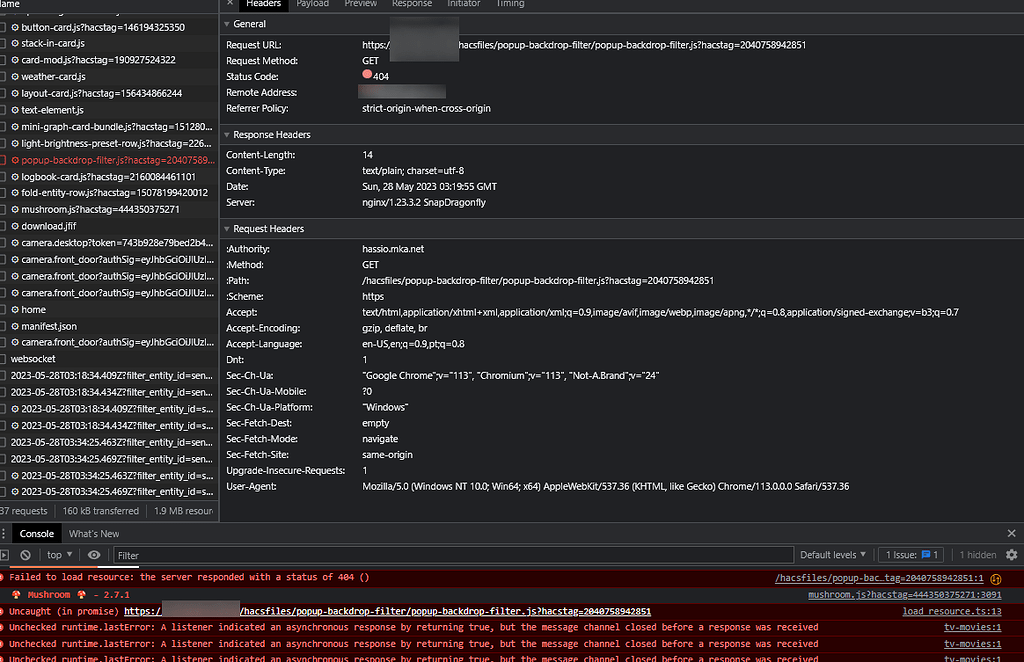Select the weather-card.js network request

point(57,76)
